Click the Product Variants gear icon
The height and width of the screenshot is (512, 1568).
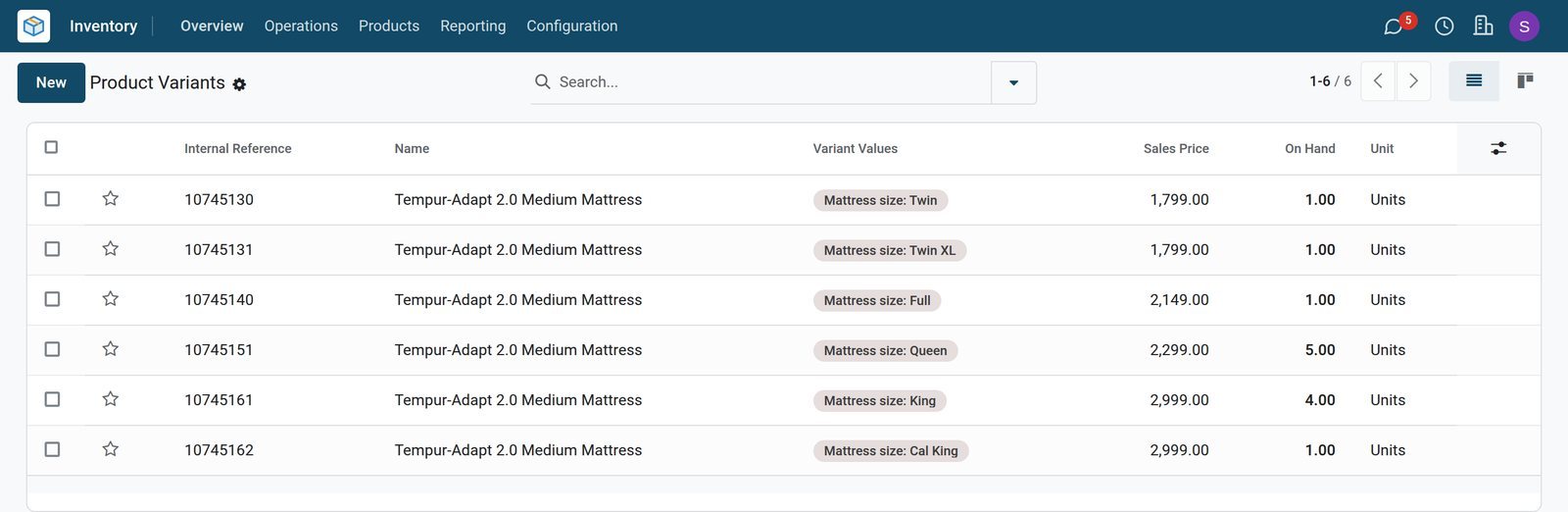pyautogui.click(x=239, y=84)
